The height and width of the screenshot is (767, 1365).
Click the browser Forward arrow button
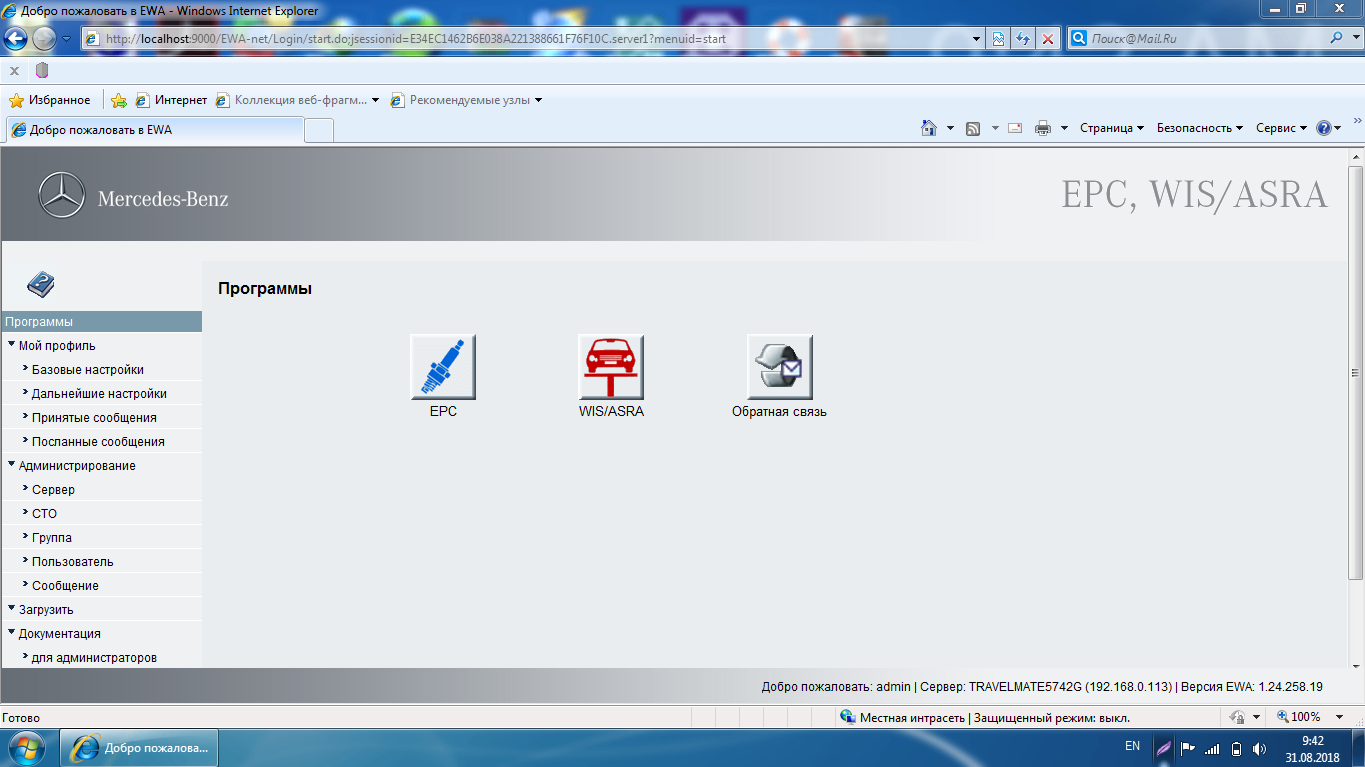(44, 39)
